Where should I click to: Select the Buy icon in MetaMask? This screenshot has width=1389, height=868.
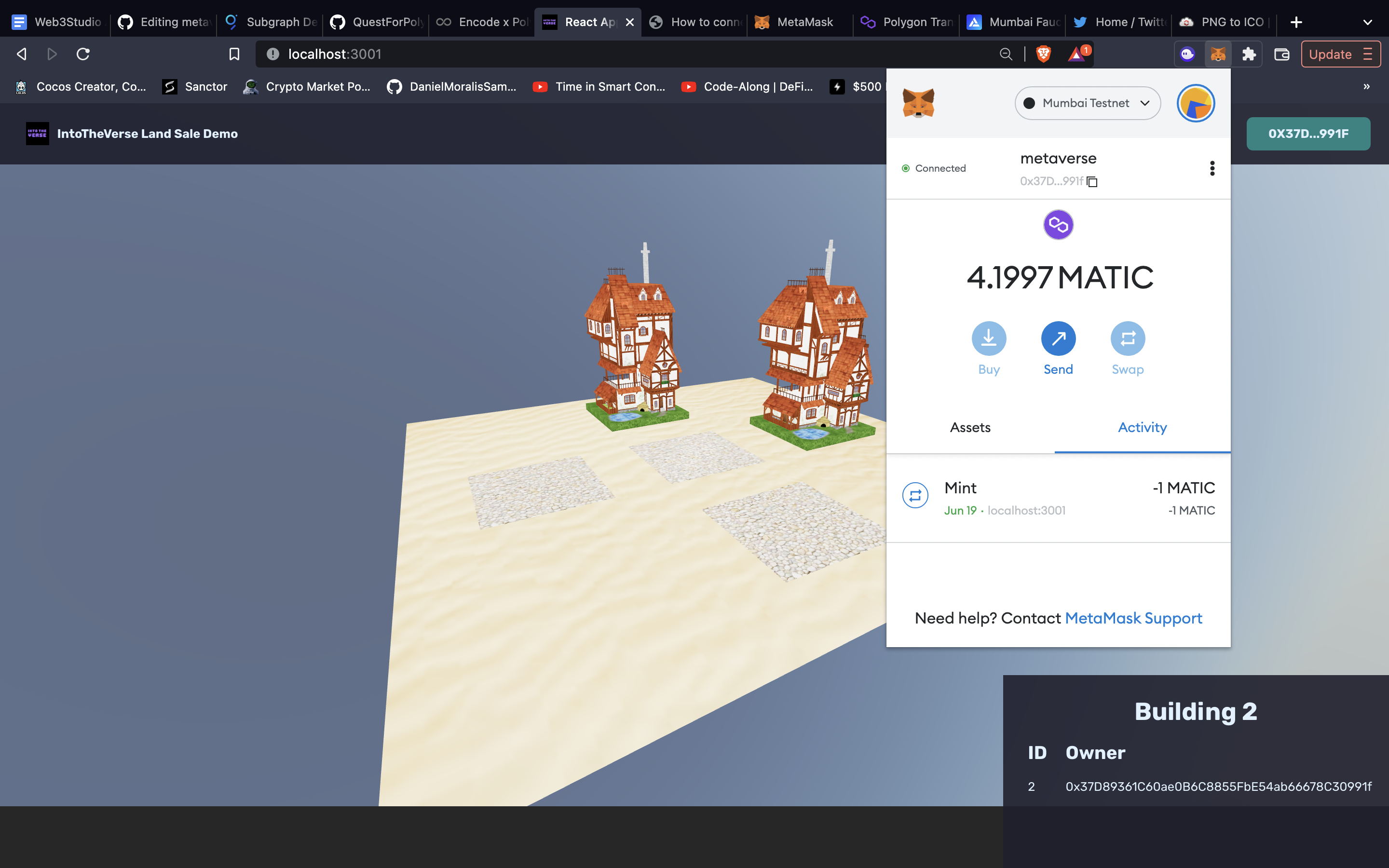point(988,339)
